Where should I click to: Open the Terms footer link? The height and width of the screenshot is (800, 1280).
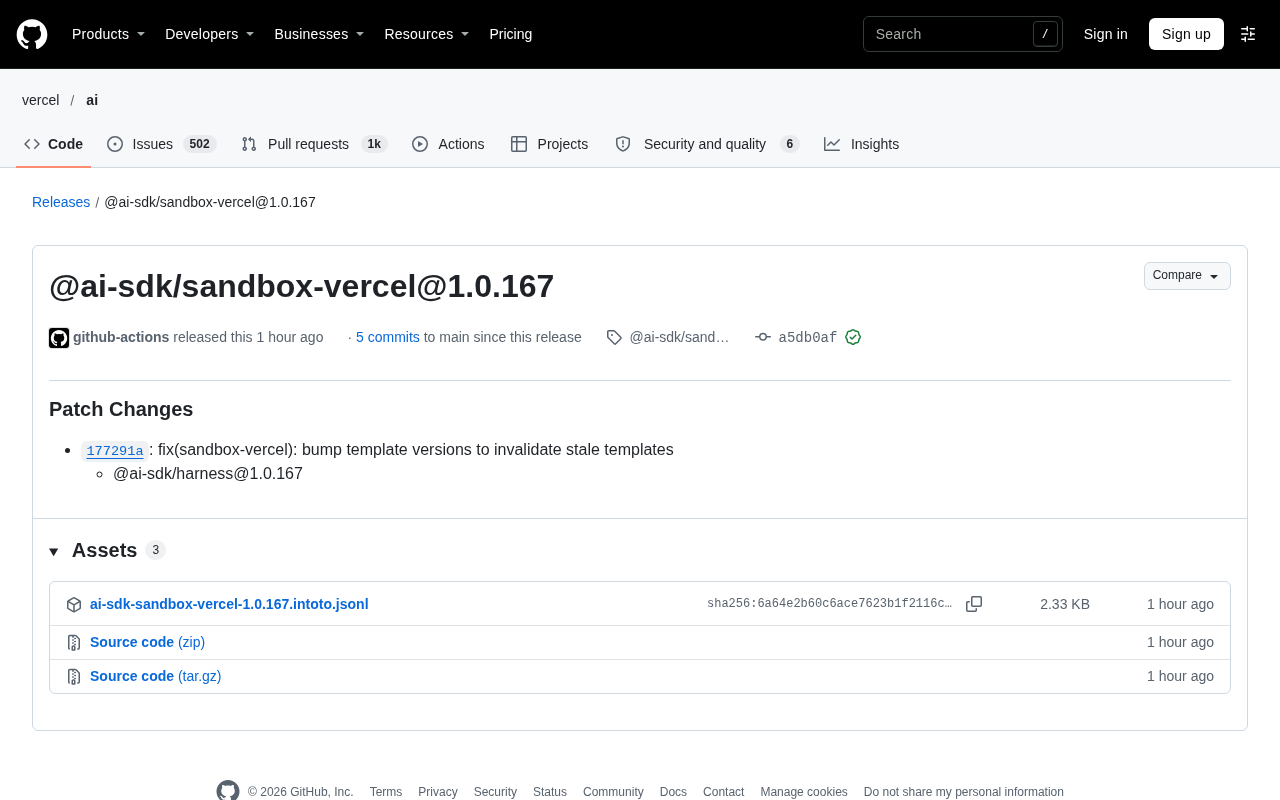(386, 792)
